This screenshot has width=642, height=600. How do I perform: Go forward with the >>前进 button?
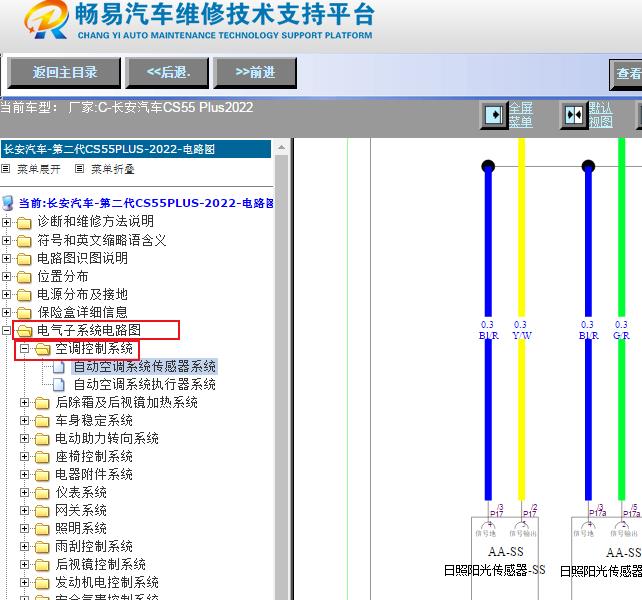click(255, 73)
